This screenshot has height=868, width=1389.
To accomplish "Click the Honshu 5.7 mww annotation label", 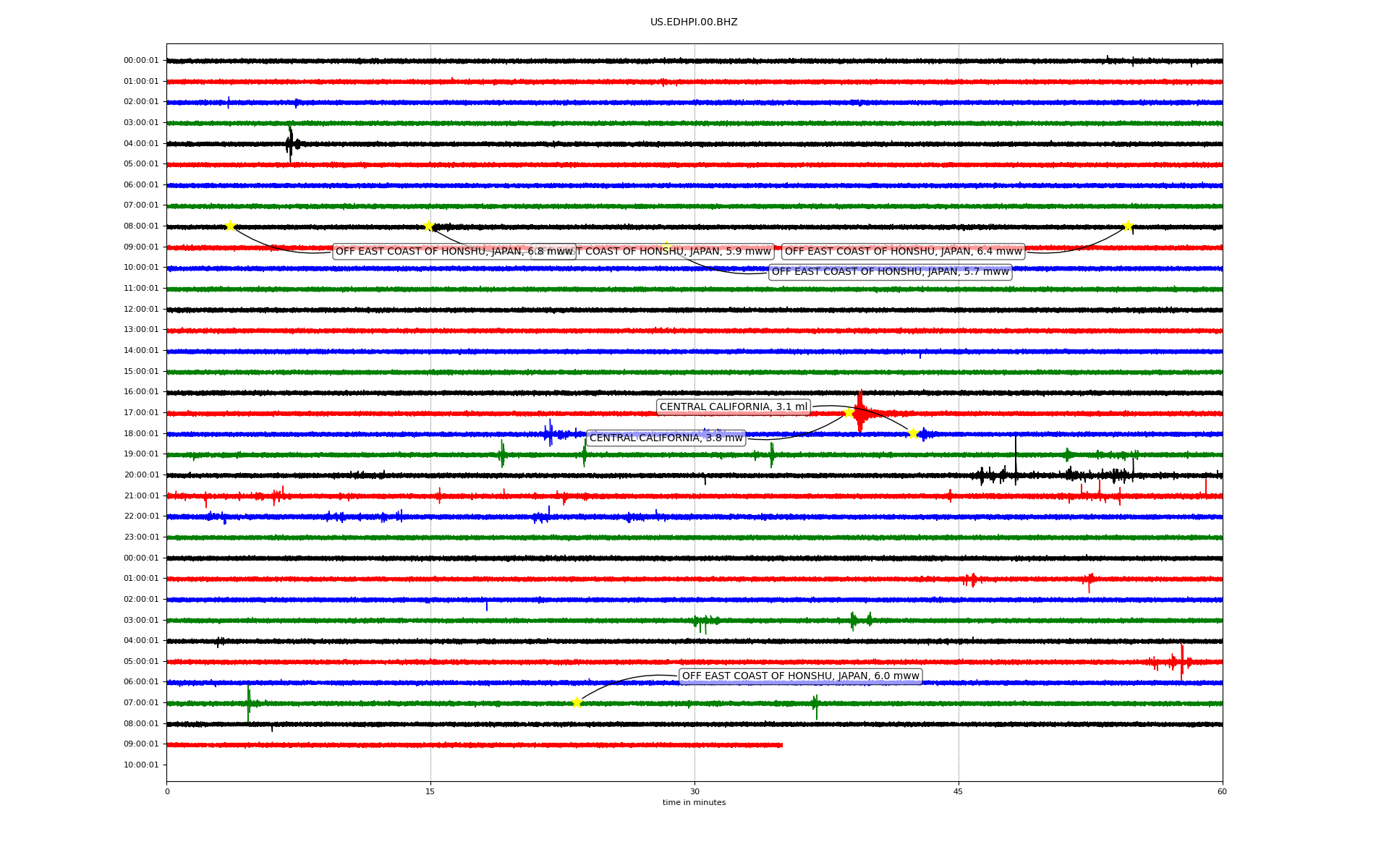I will click(890, 272).
